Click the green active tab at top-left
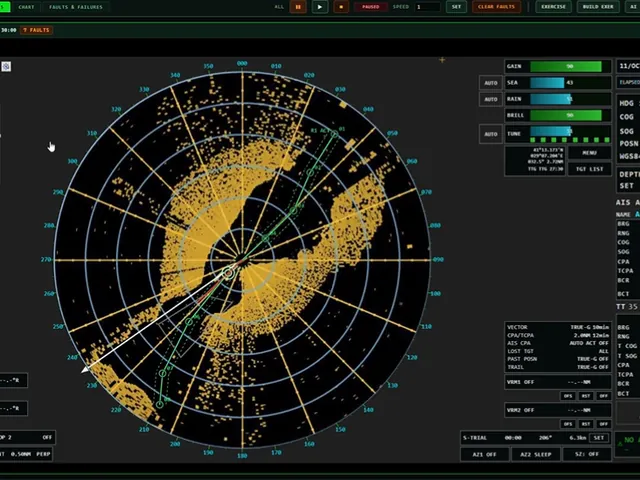 coord(4,7)
